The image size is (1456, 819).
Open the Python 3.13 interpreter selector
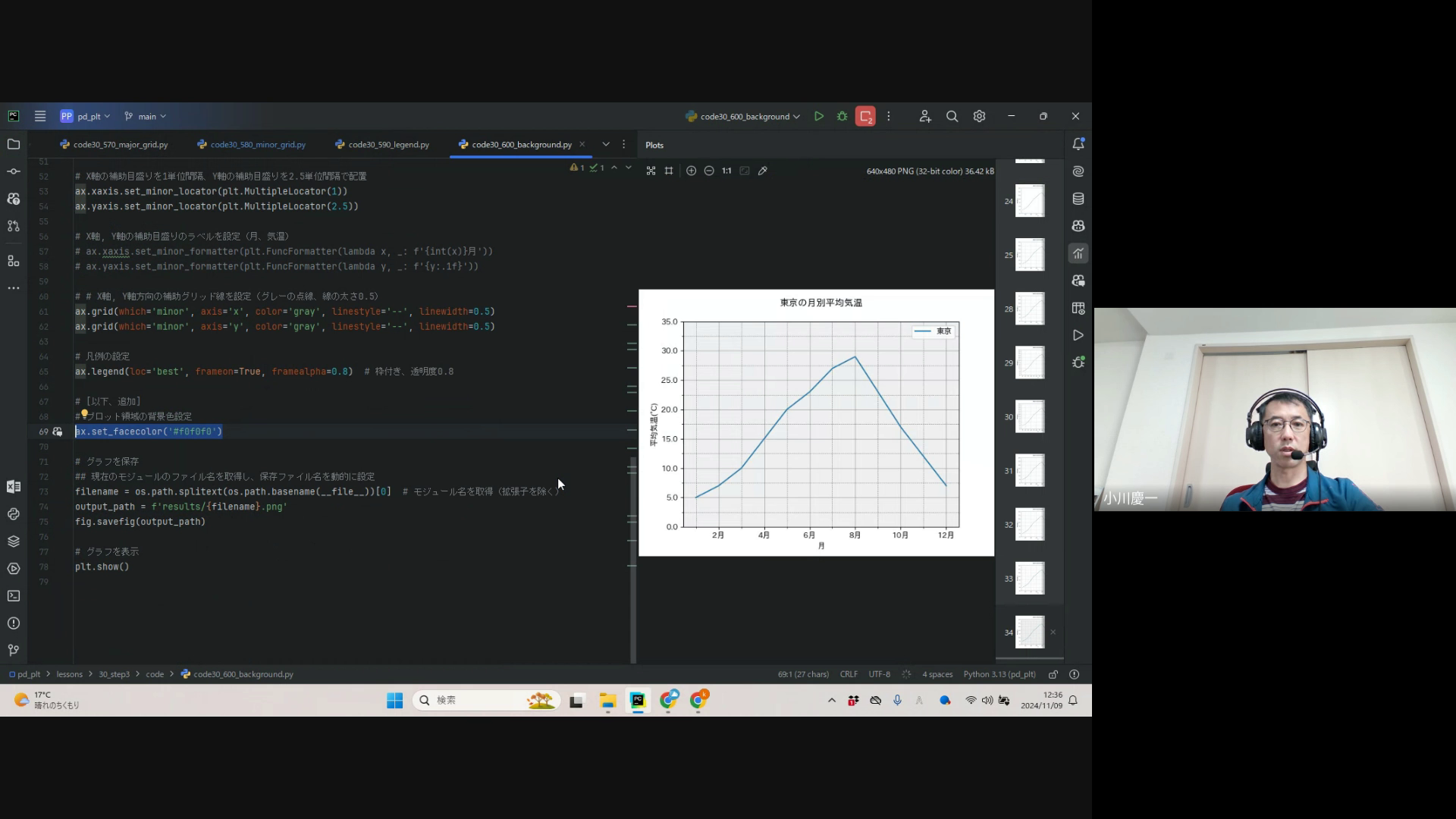pos(999,674)
